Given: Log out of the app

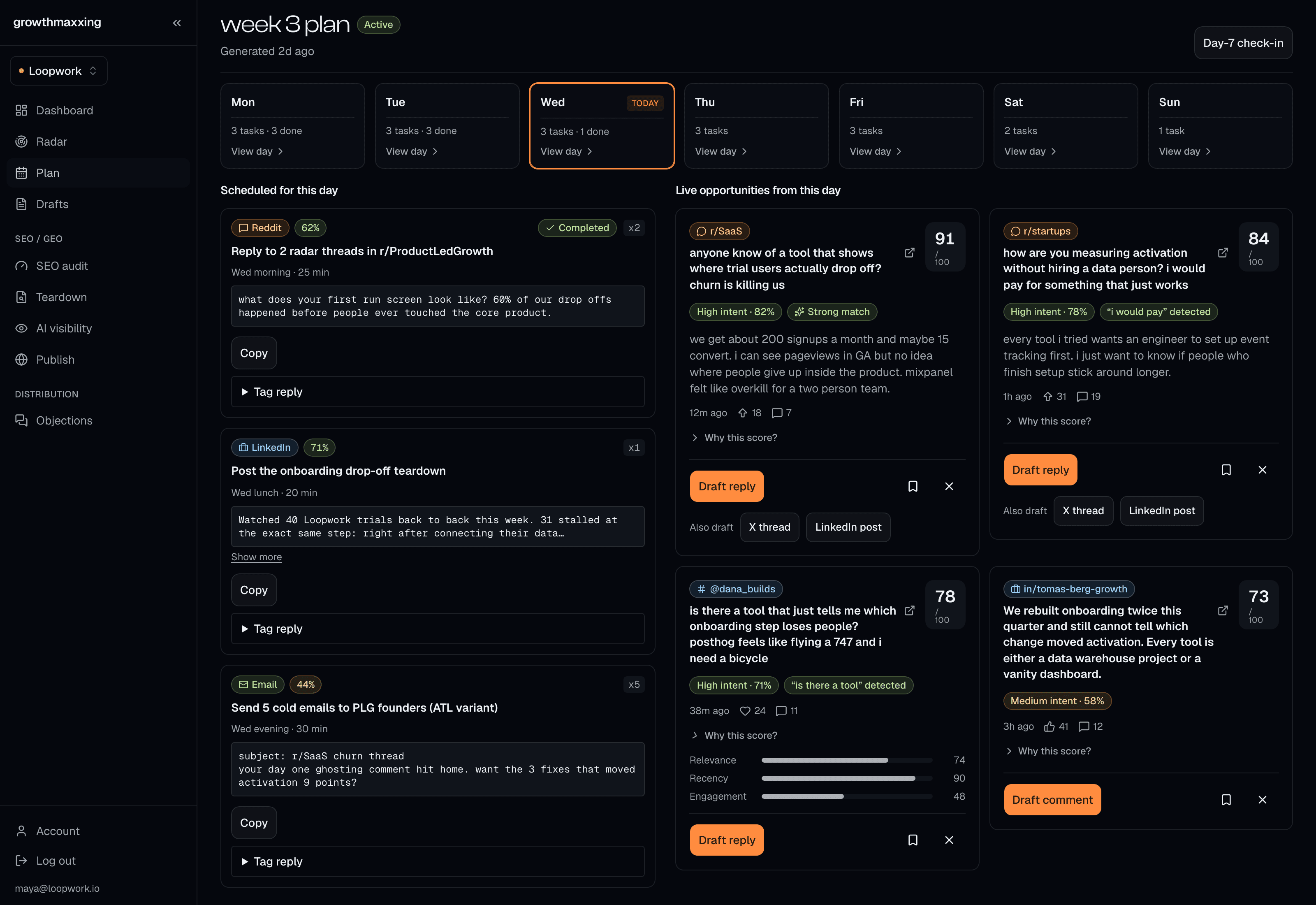Looking at the screenshot, I should [x=98, y=860].
